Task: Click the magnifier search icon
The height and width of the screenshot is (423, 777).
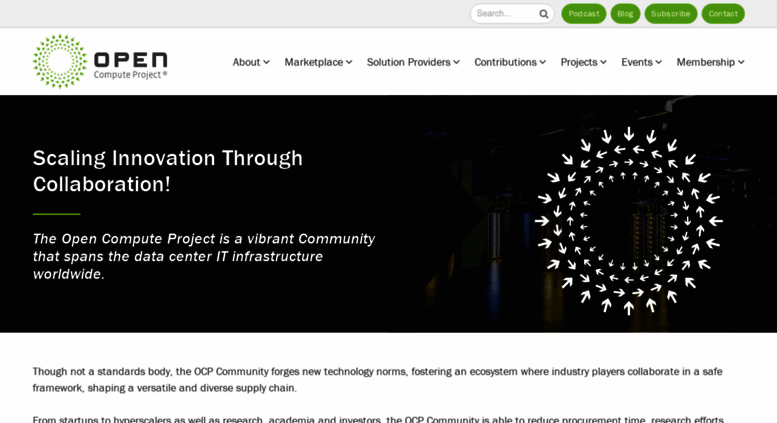Action: (x=544, y=14)
